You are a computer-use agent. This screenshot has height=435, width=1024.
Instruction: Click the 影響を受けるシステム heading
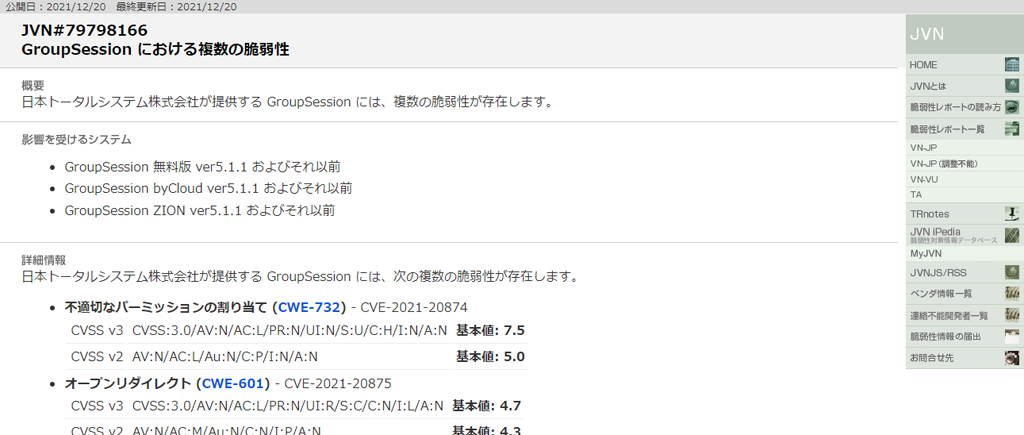click(76, 140)
